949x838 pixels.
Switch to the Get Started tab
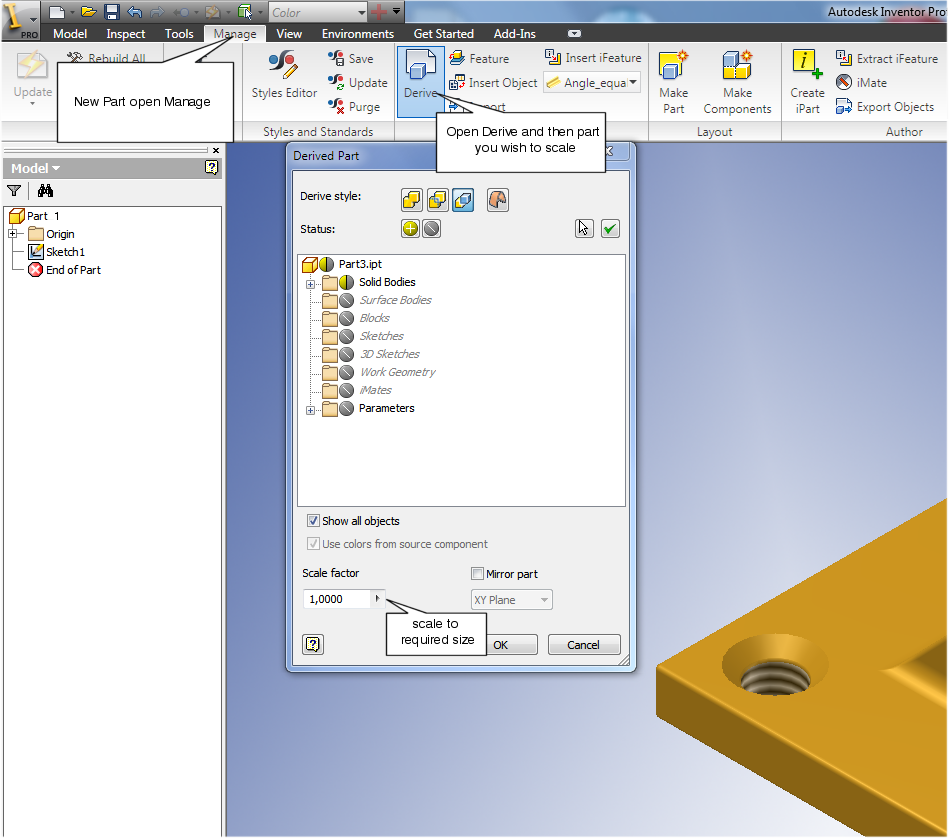pyautogui.click(x=444, y=34)
